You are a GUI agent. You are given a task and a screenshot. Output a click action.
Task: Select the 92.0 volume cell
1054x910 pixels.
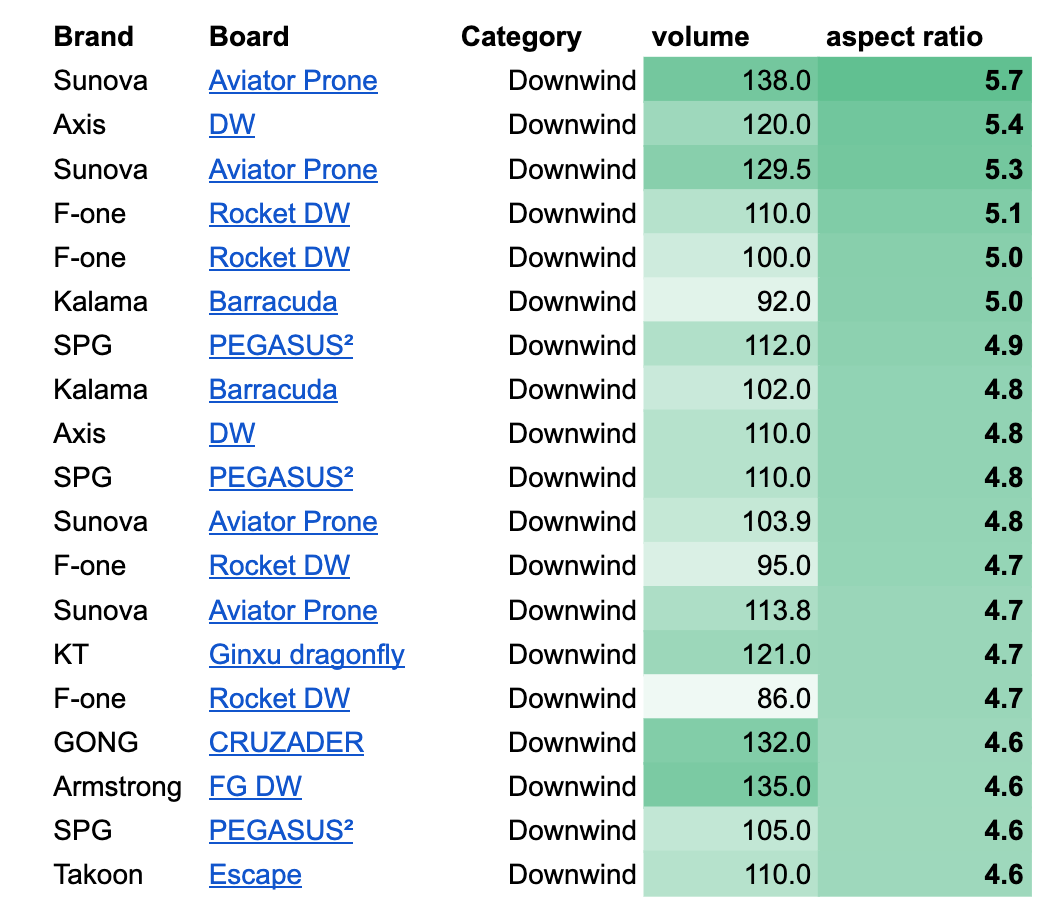click(x=731, y=300)
